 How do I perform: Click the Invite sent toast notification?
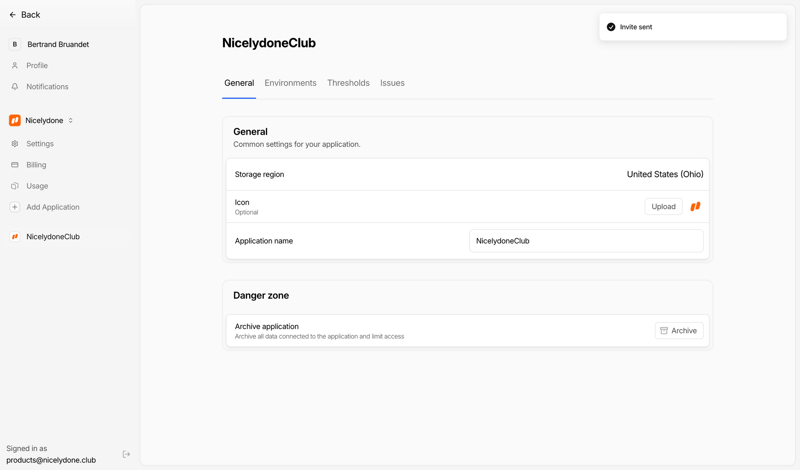[693, 27]
